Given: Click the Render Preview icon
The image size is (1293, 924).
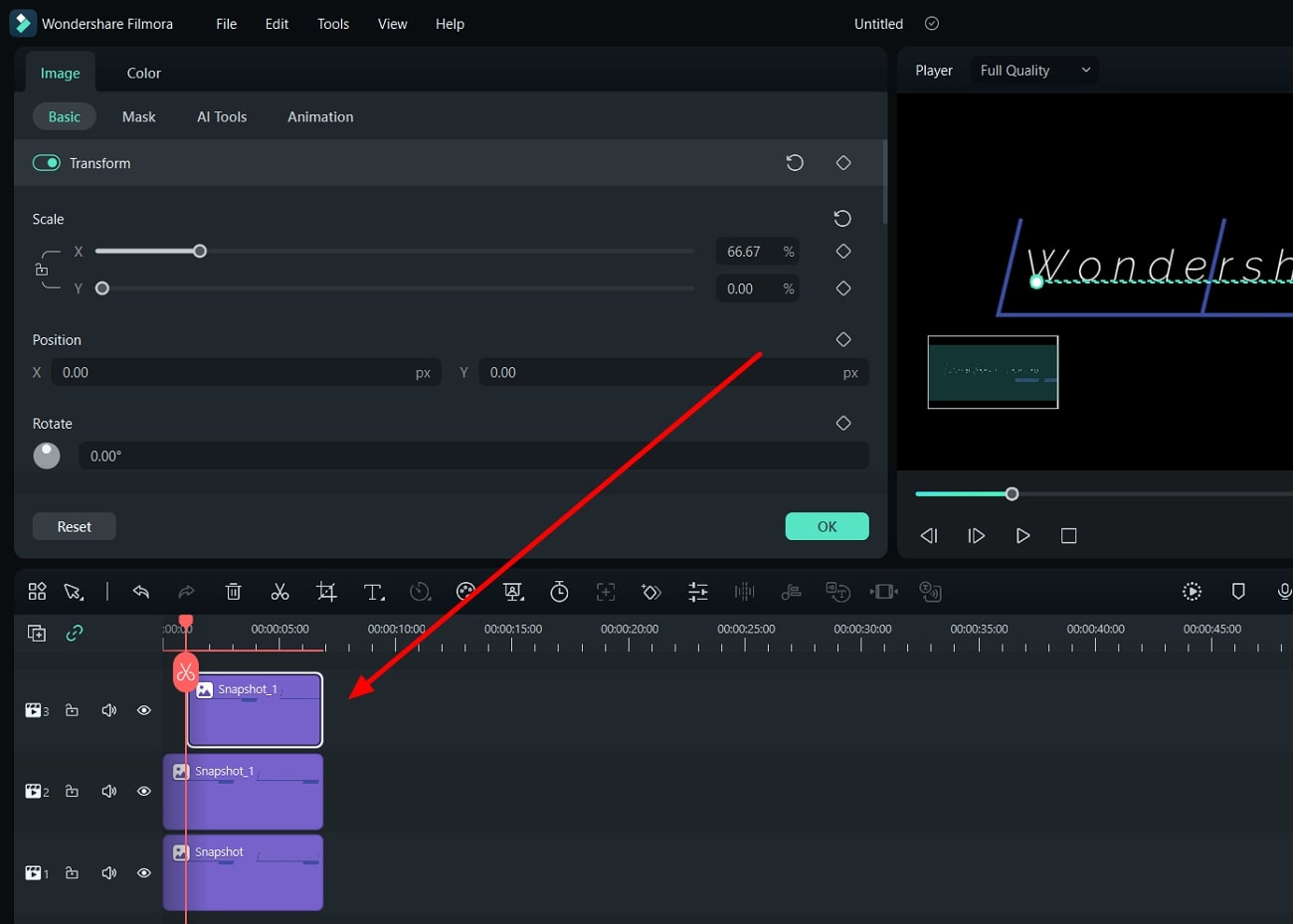Looking at the screenshot, I should [1192, 592].
